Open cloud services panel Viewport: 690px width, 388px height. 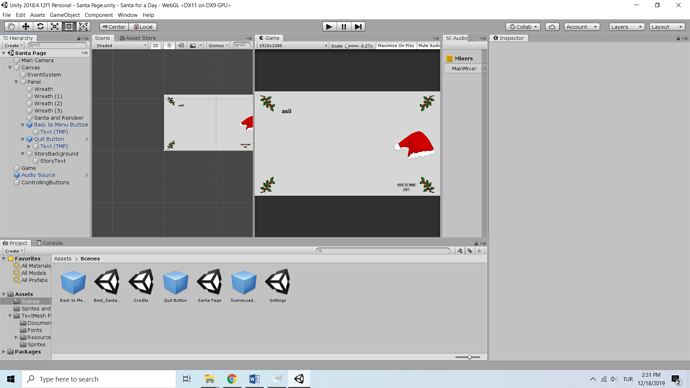(x=552, y=27)
